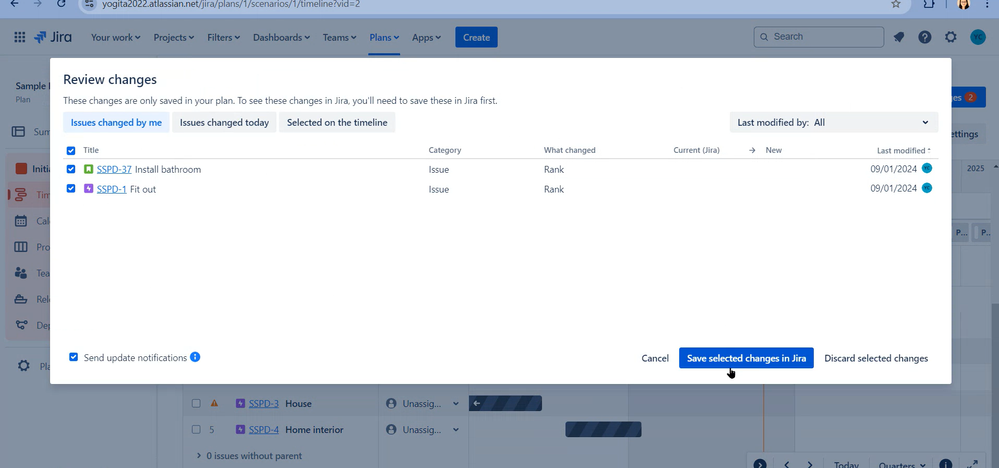Open the Dependencies icon in the sidebar
This screenshot has width=999, height=468.
[21, 325]
